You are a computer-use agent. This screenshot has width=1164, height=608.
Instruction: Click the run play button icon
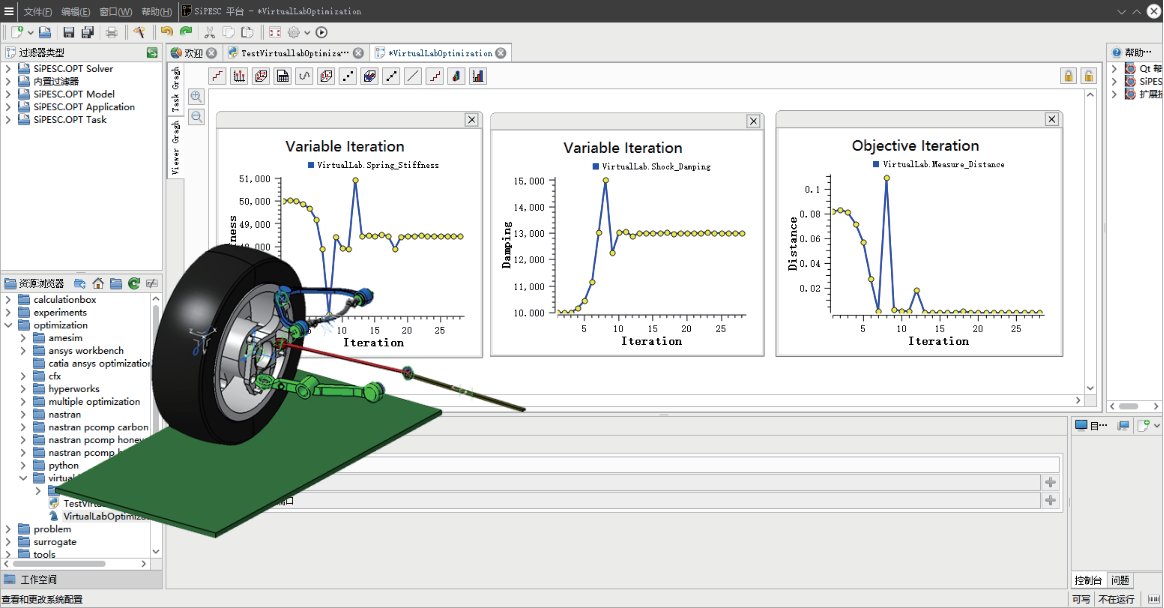321,32
